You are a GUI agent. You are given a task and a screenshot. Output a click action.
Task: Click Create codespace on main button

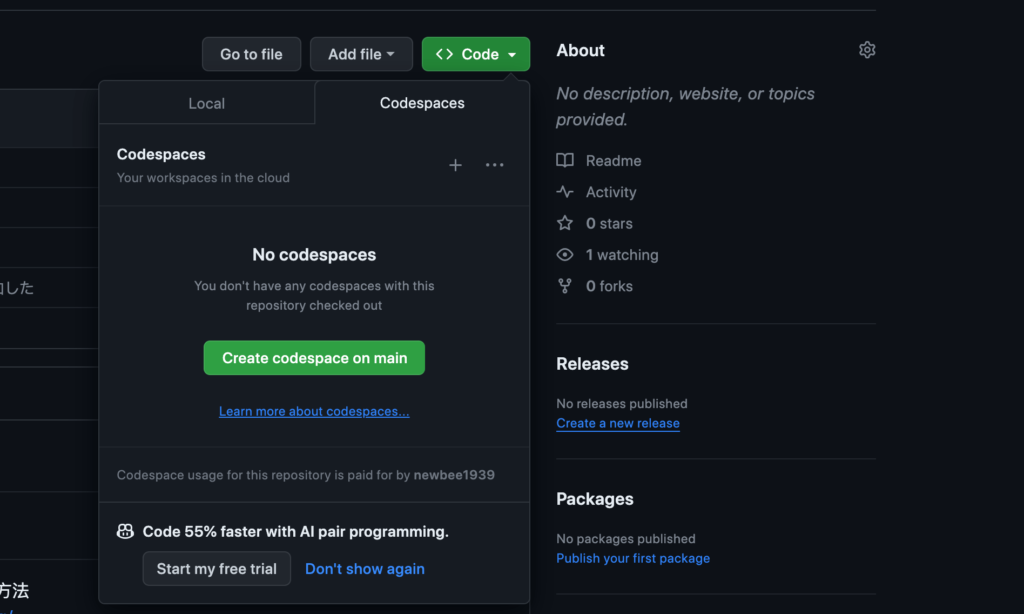tap(314, 358)
